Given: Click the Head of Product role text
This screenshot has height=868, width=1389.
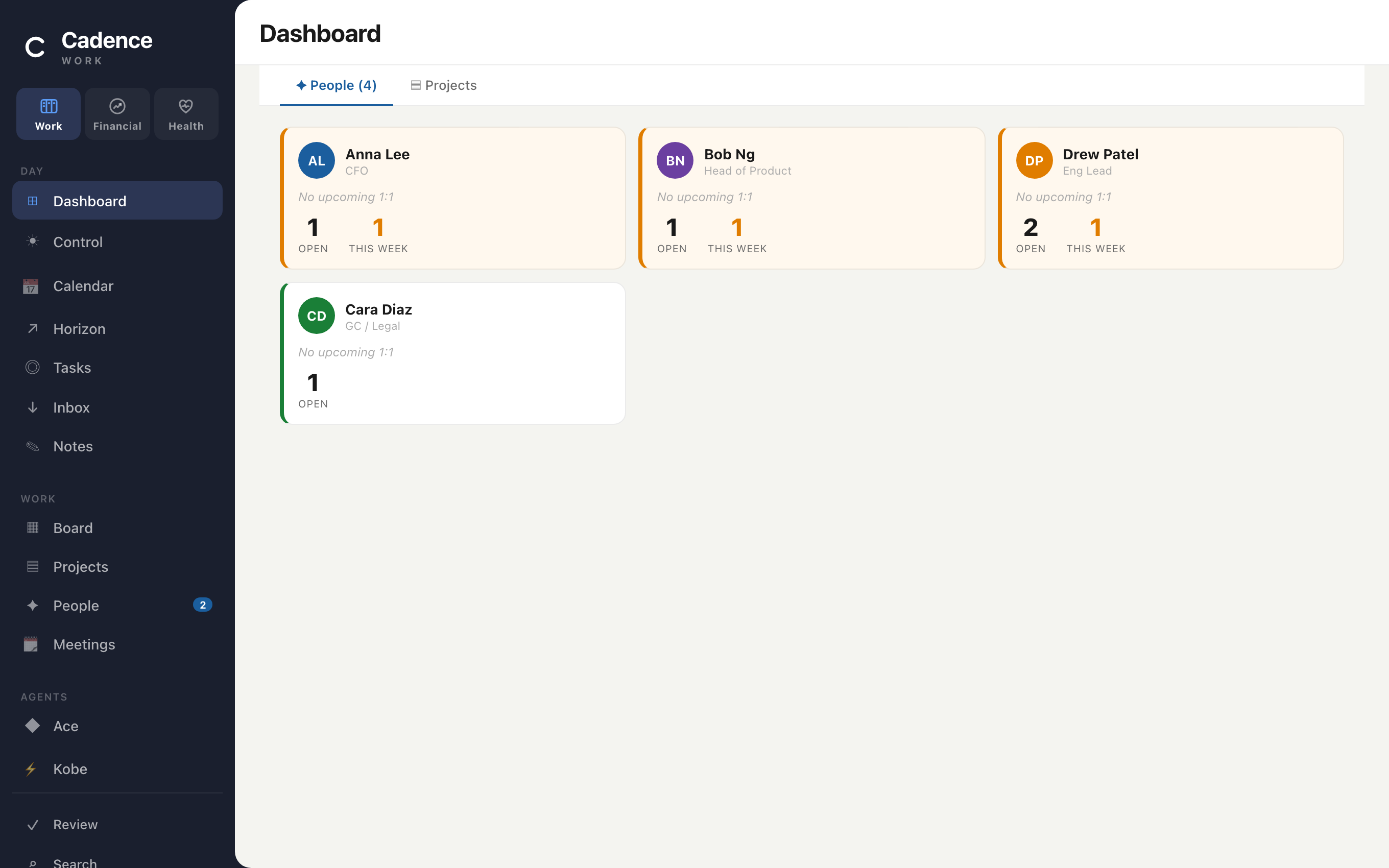Looking at the screenshot, I should (x=747, y=171).
